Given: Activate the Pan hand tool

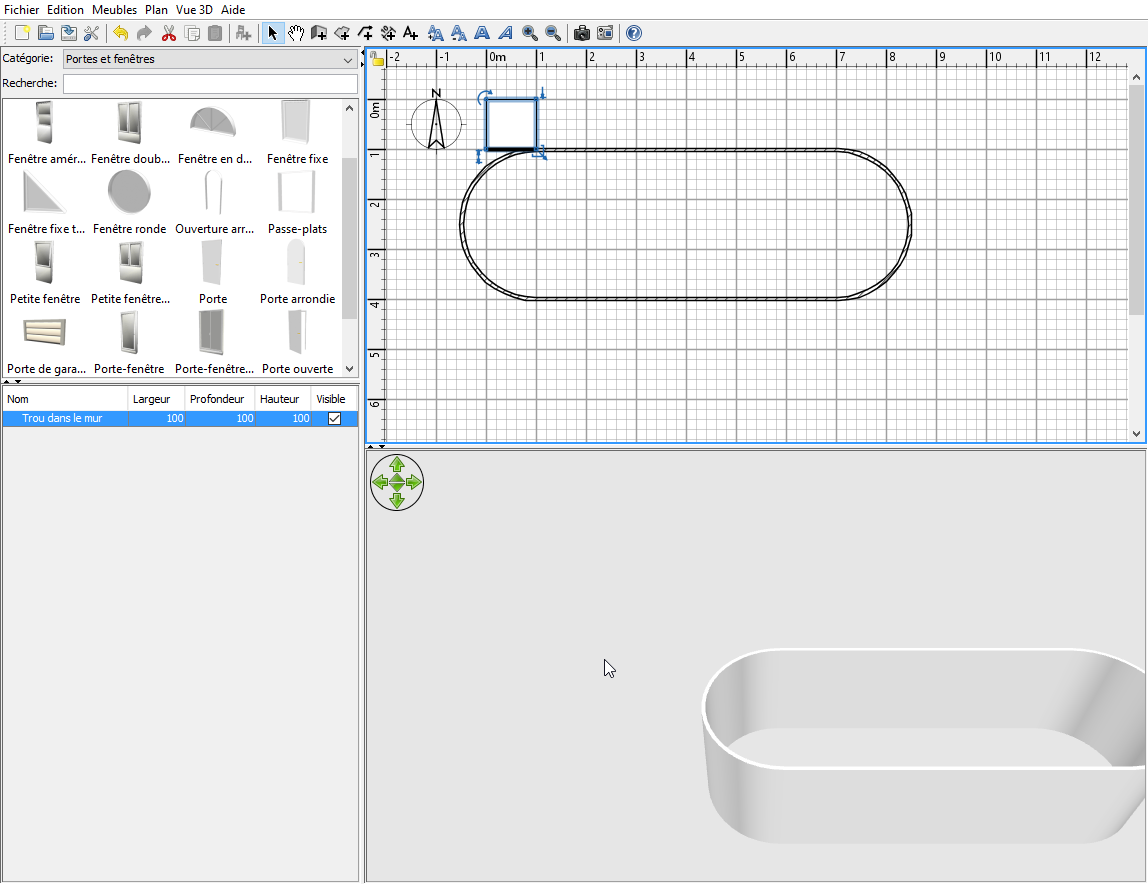Looking at the screenshot, I should click(296, 33).
